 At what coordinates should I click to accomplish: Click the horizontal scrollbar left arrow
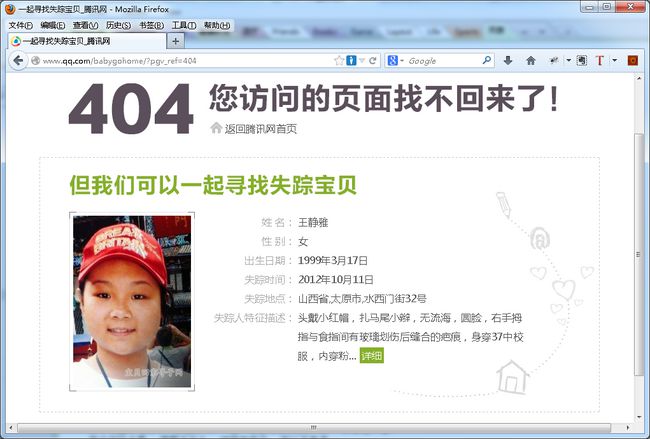[11, 427]
